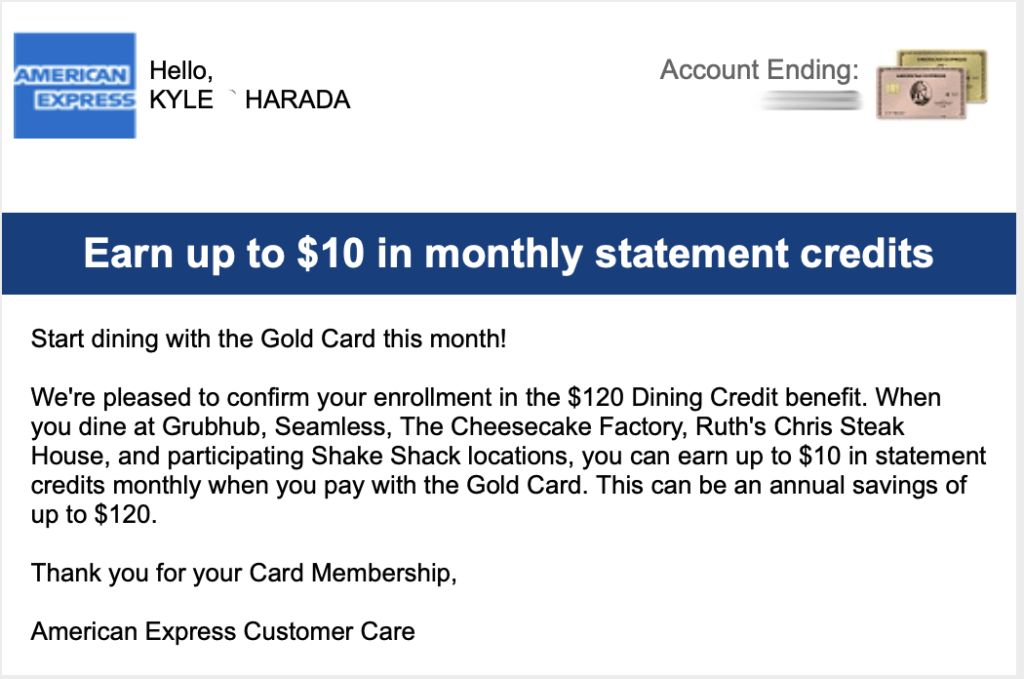Click the final up to $120 line

coord(94,514)
